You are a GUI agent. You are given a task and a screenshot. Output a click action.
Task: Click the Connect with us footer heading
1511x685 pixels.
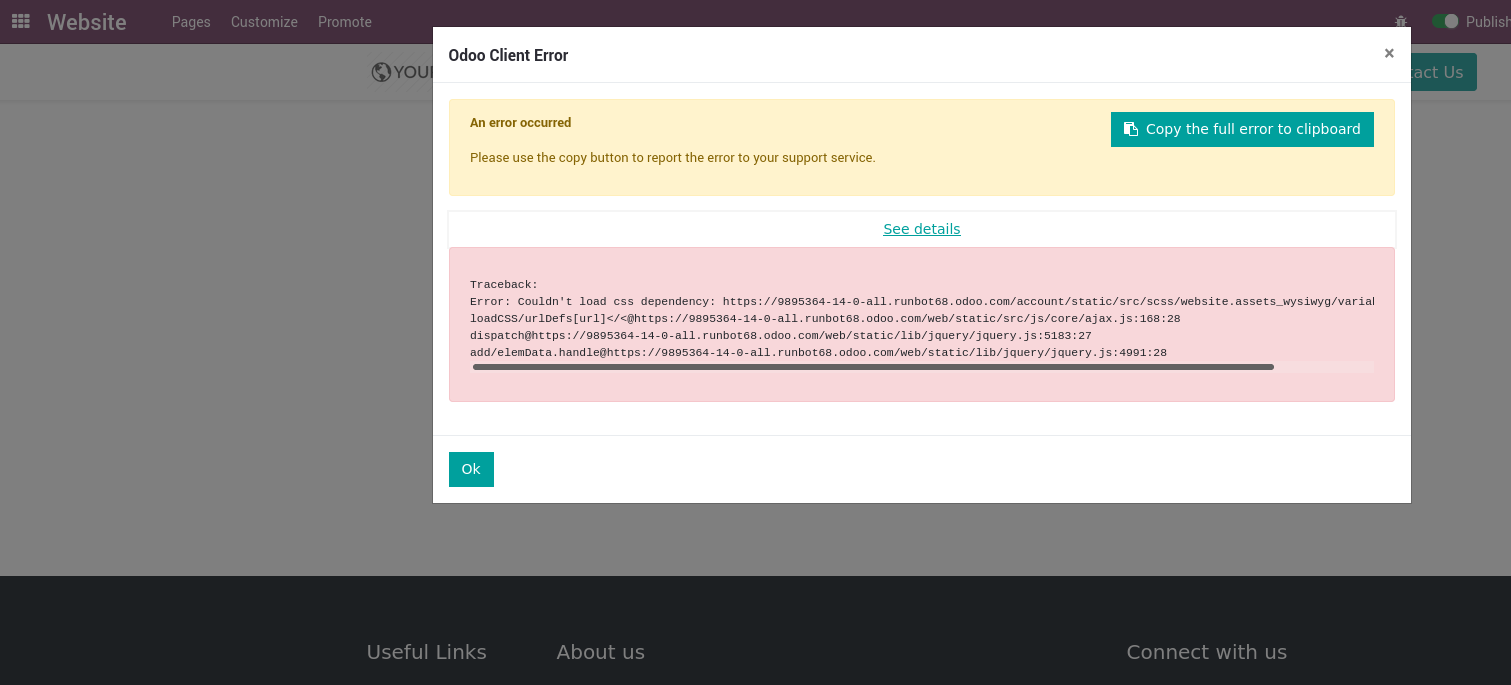[x=1206, y=652]
